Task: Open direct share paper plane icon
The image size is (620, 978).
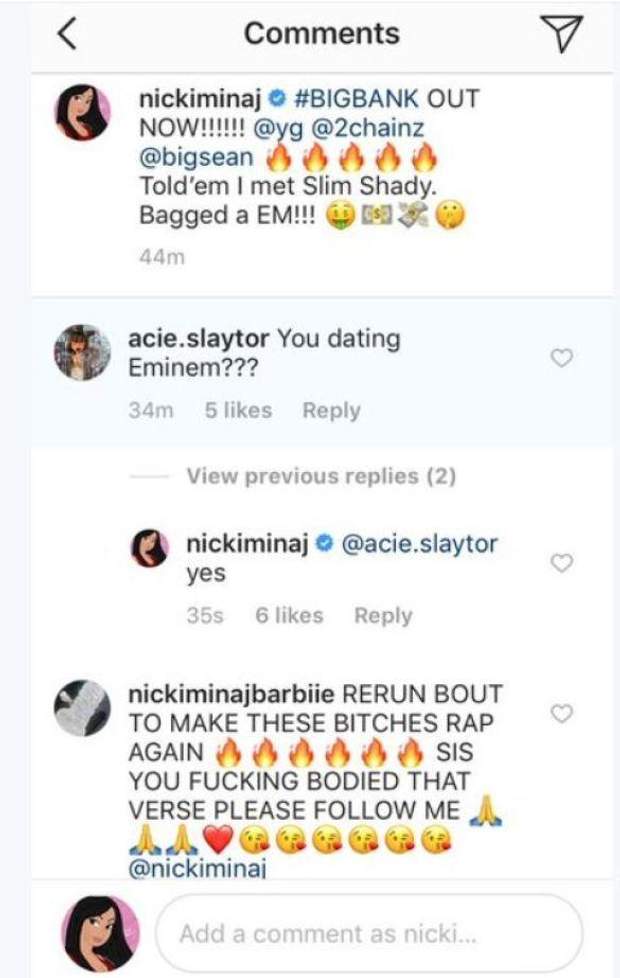Action: pyautogui.click(x=565, y=34)
